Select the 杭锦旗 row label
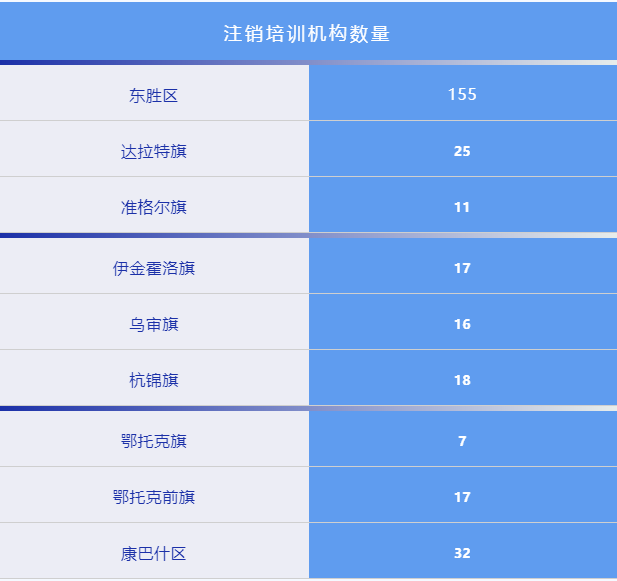 [x=153, y=381]
